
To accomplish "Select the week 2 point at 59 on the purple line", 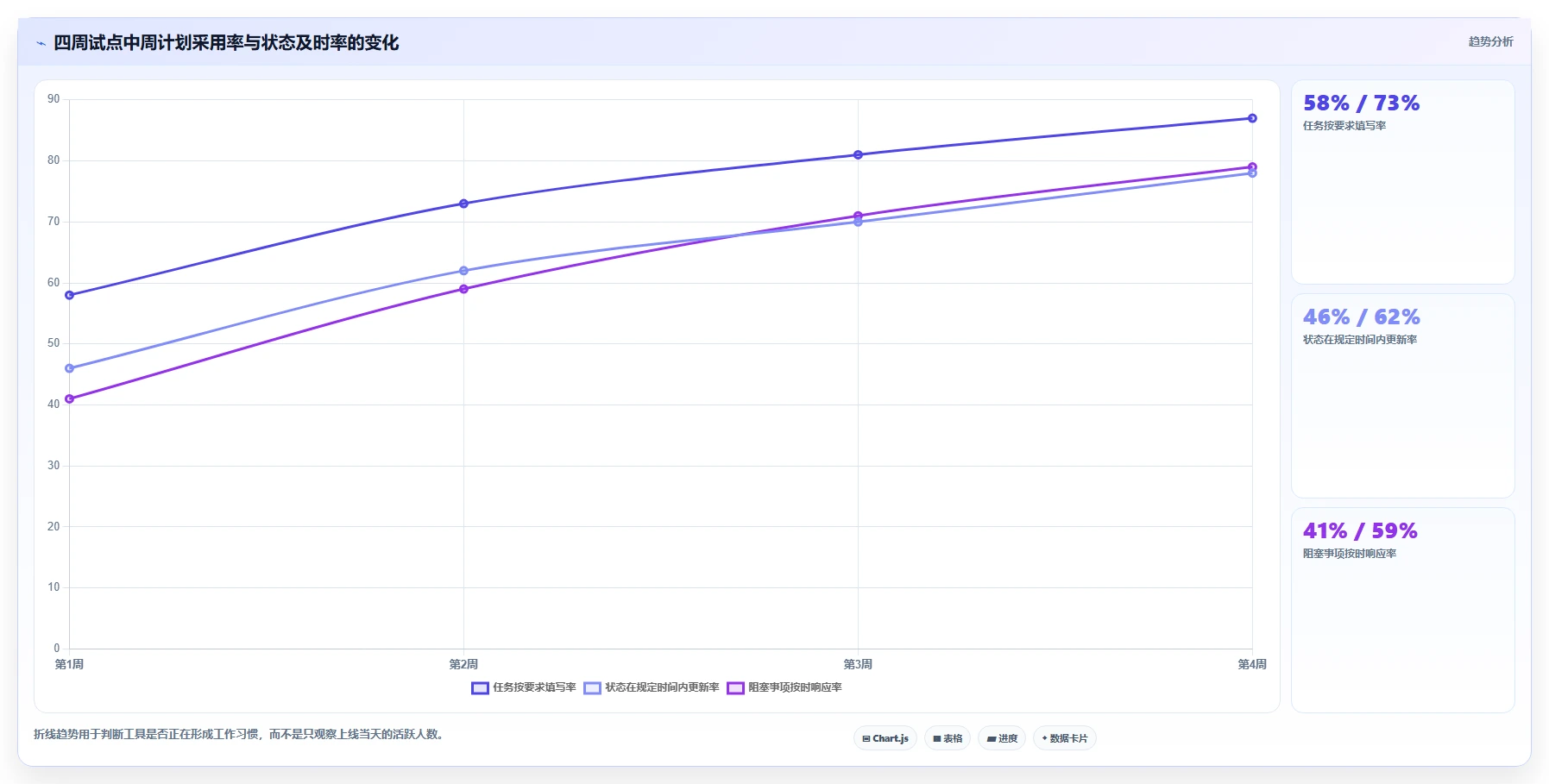I will click(463, 289).
